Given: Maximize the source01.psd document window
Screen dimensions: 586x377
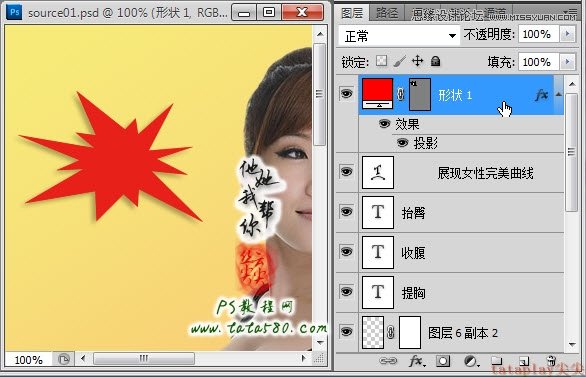Looking at the screenshot, I should click(269, 12).
